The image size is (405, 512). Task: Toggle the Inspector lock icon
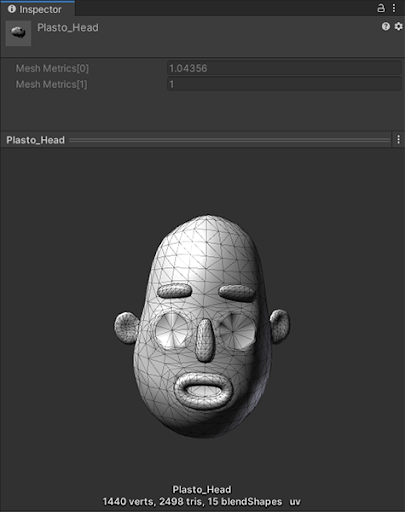(381, 8)
